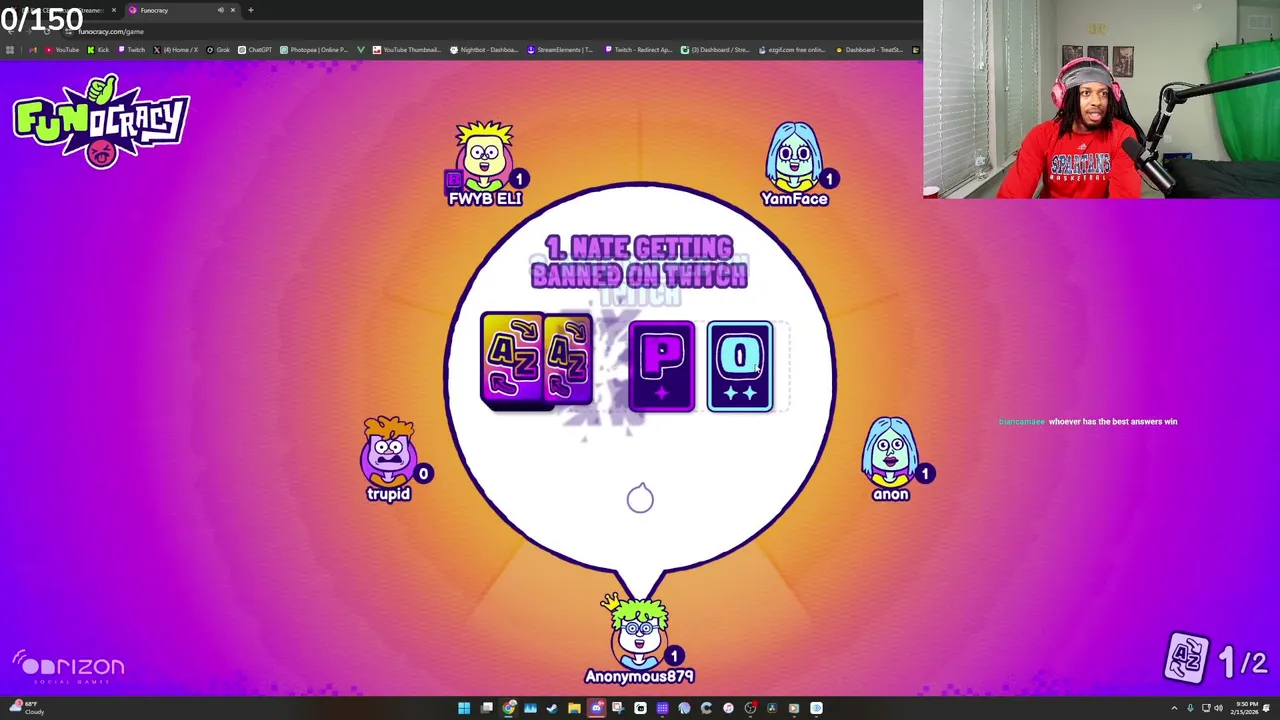Open the Kick bookmark

(x=97, y=49)
